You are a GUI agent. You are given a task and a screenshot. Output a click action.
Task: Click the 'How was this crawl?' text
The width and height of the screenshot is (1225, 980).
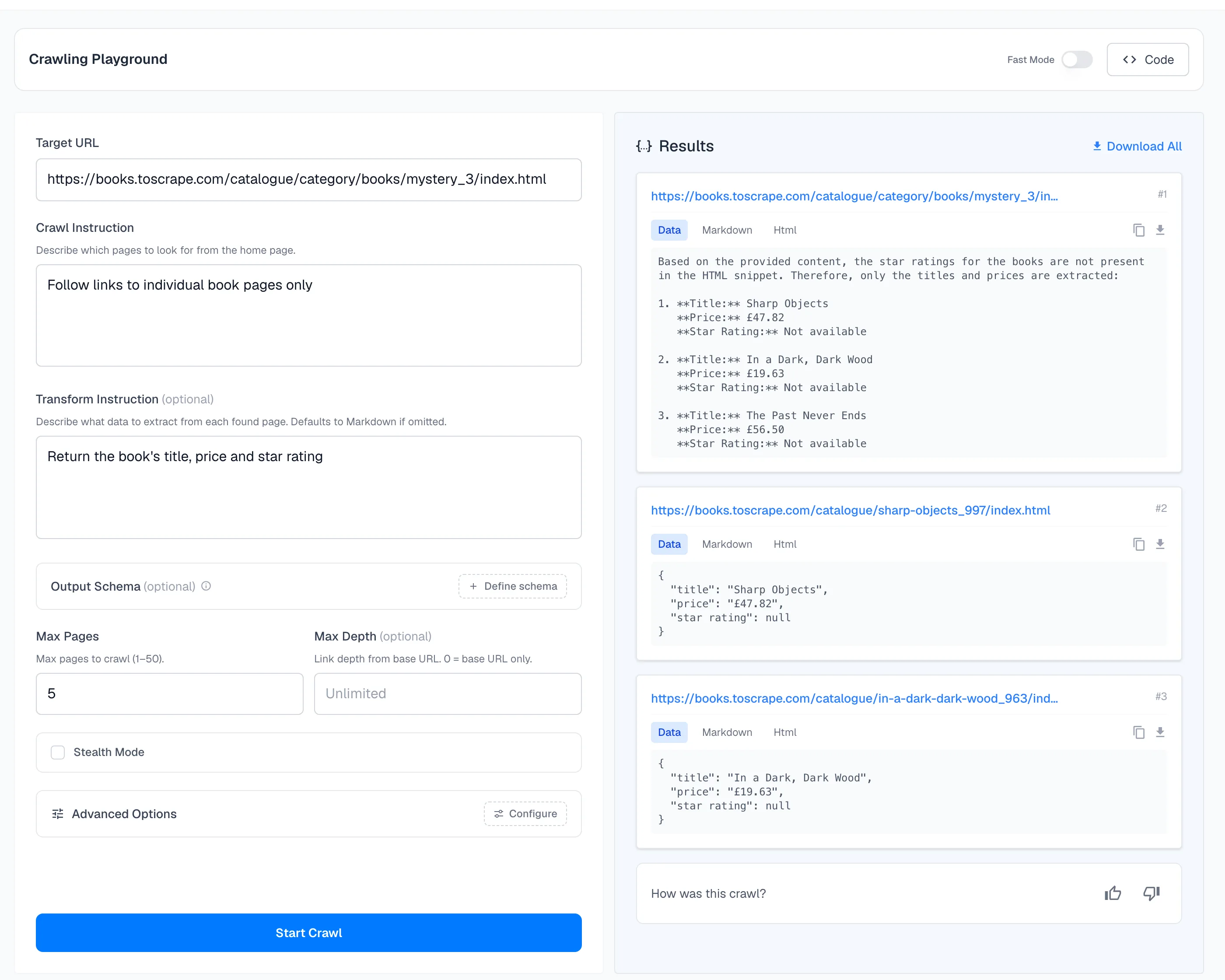tap(708, 894)
